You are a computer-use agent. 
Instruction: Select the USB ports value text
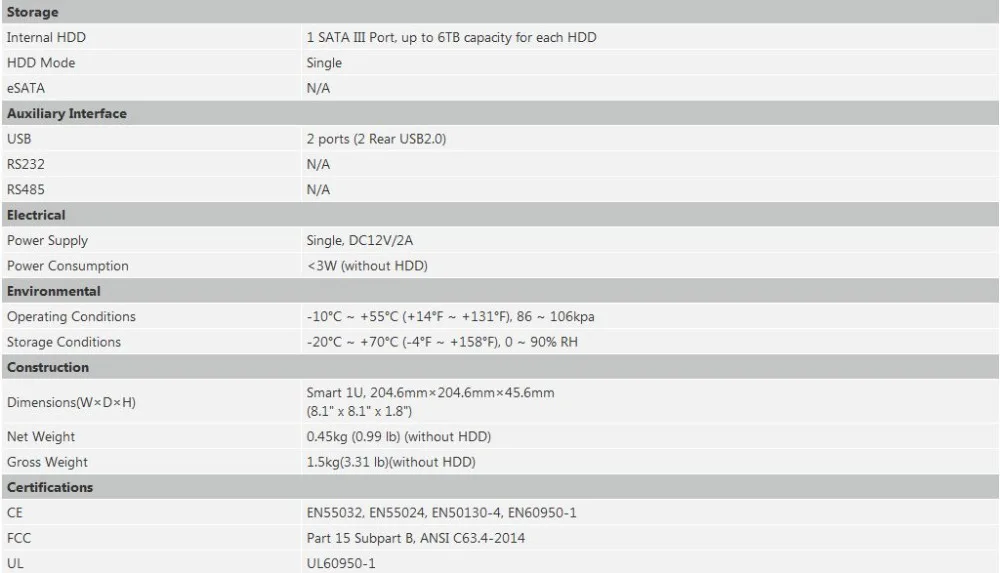click(376, 139)
